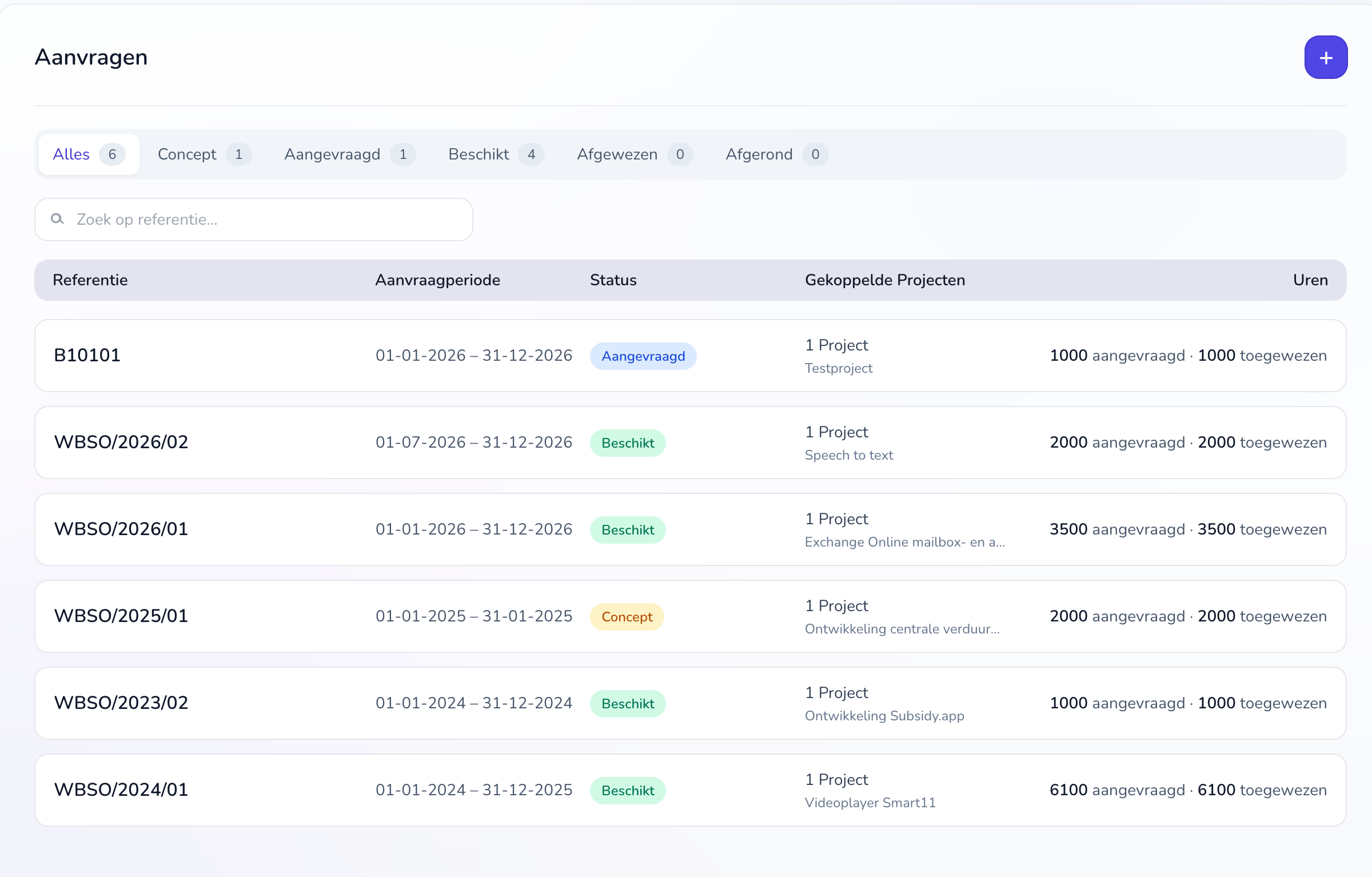
Task: Click the Uren column header
Action: pos(1310,280)
